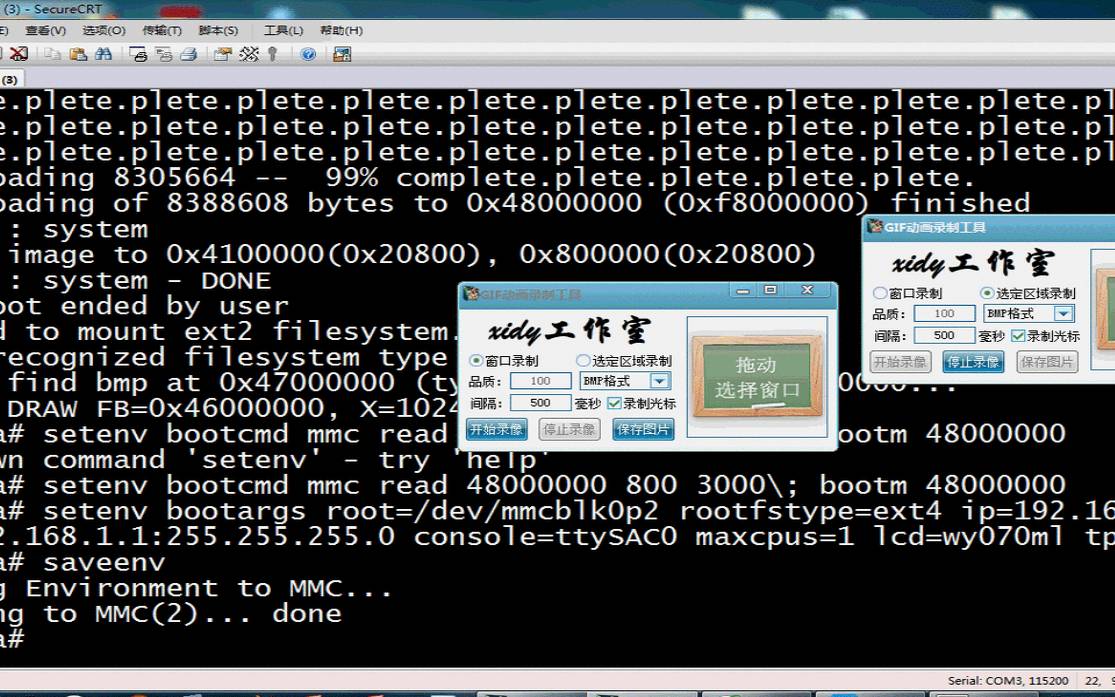Viewport: 1115px width, 697px height.
Task: Maximize the left GIF recorder window
Action: click(x=770, y=290)
